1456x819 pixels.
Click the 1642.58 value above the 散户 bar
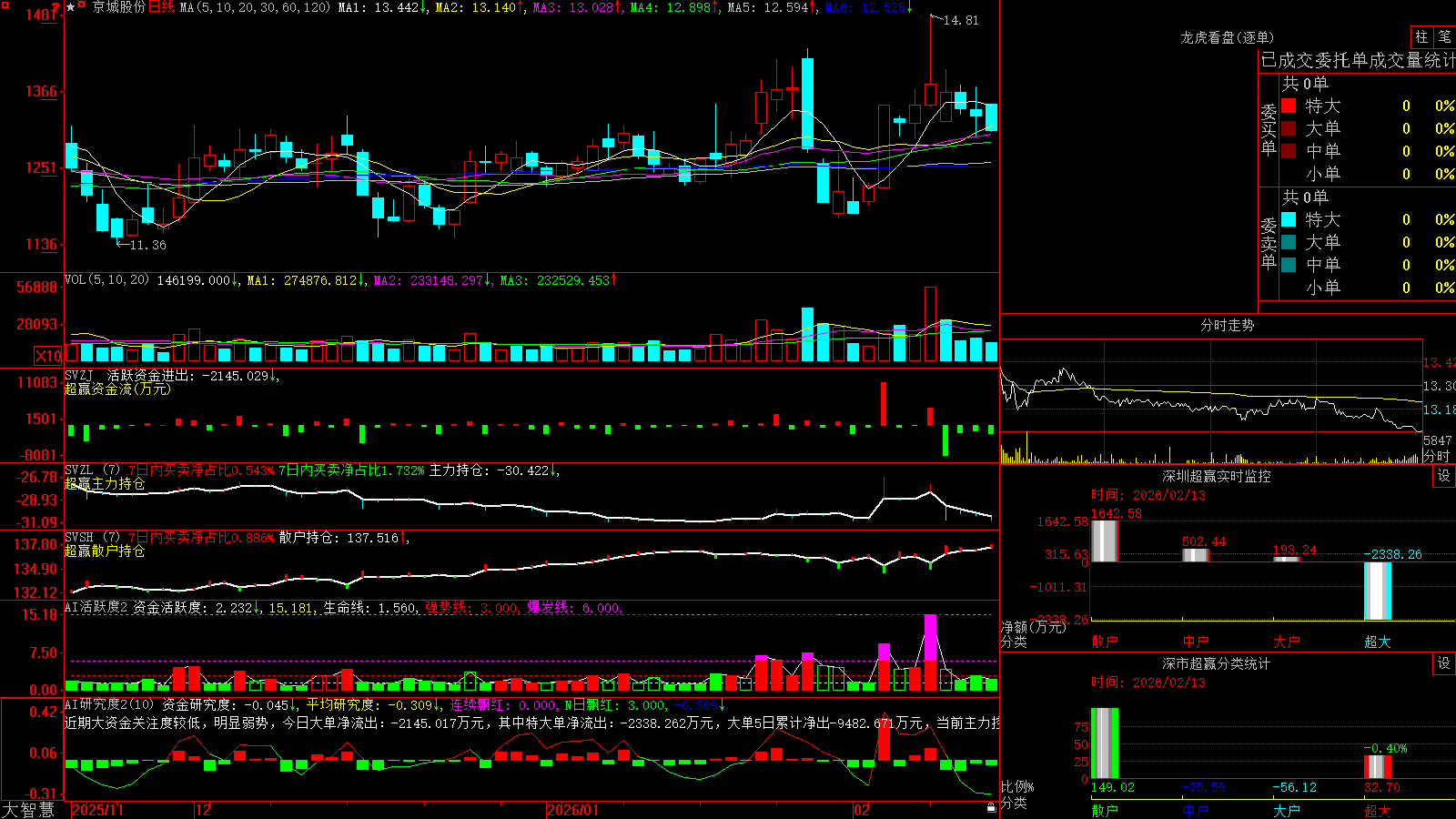coord(1116,513)
